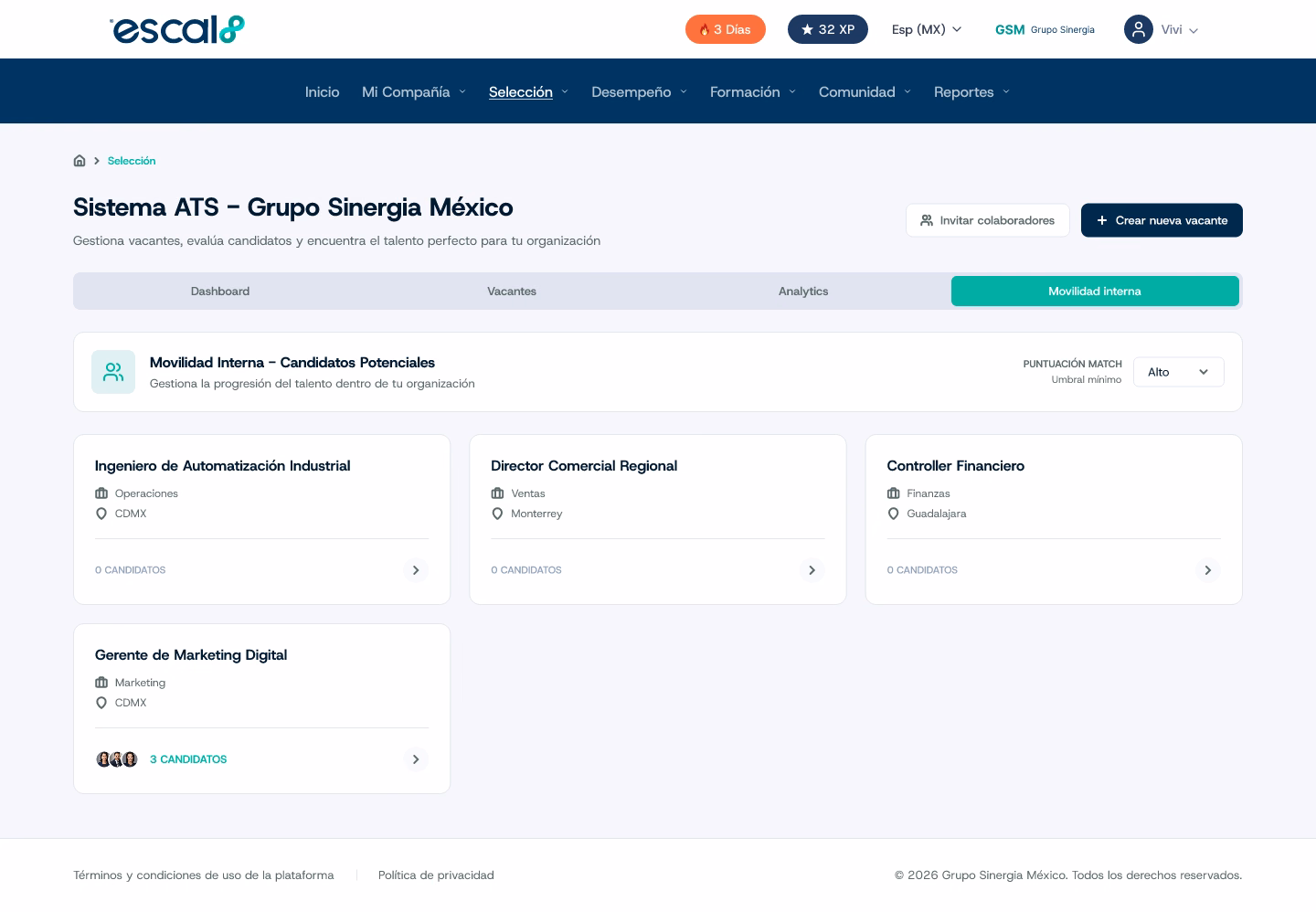Click the Escala logo
Viewport: 1316px width, 912px height.
coord(177,29)
